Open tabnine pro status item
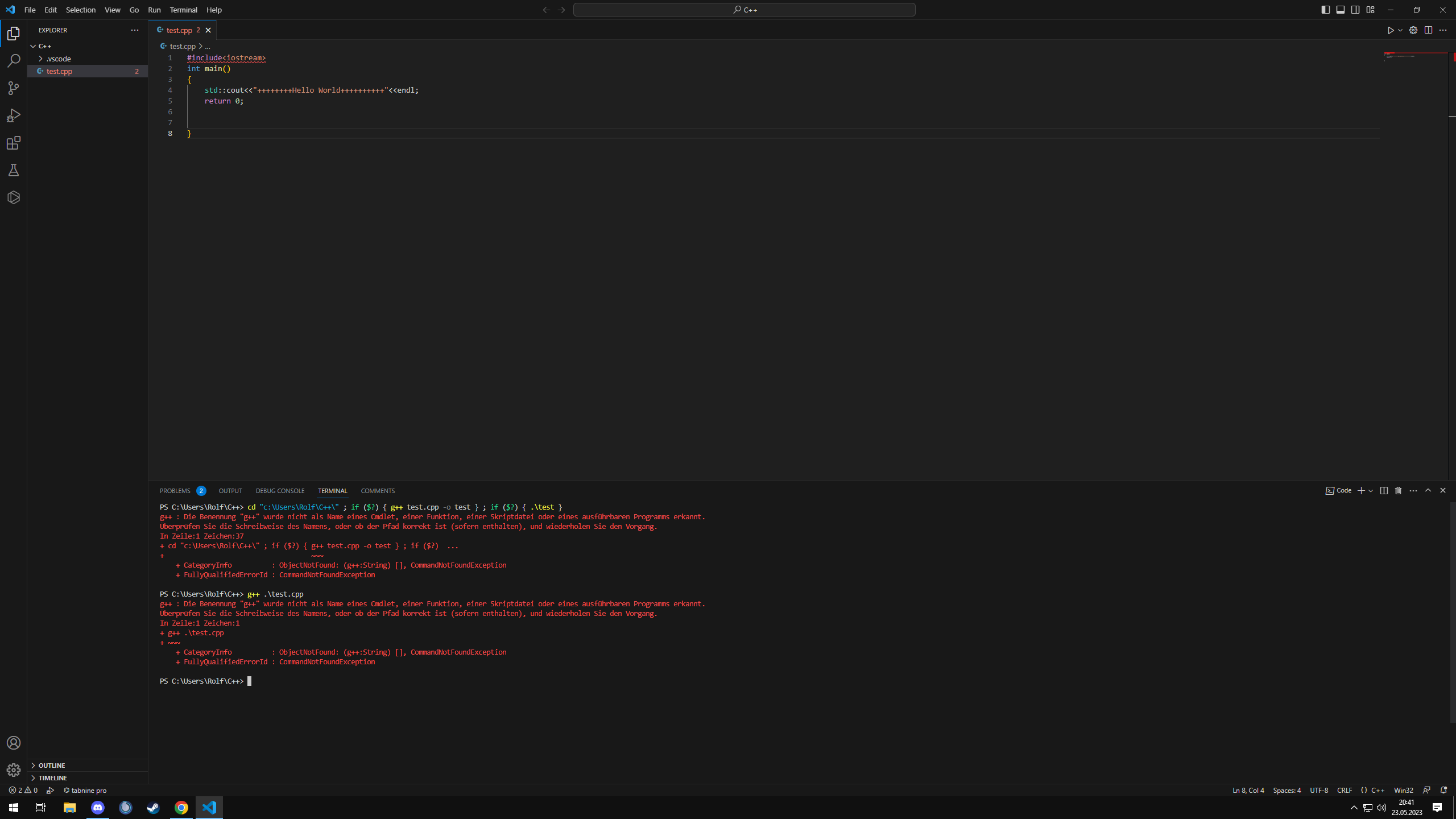 85,790
